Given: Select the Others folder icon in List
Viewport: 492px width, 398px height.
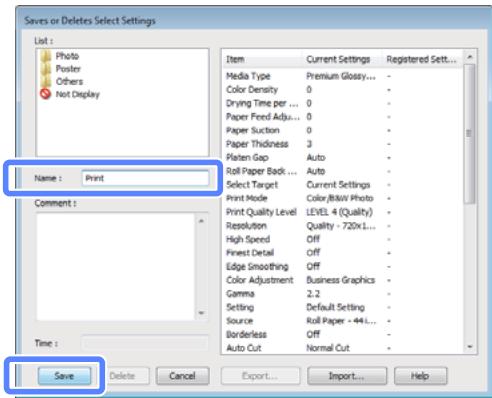Looking at the screenshot, I should (46, 81).
